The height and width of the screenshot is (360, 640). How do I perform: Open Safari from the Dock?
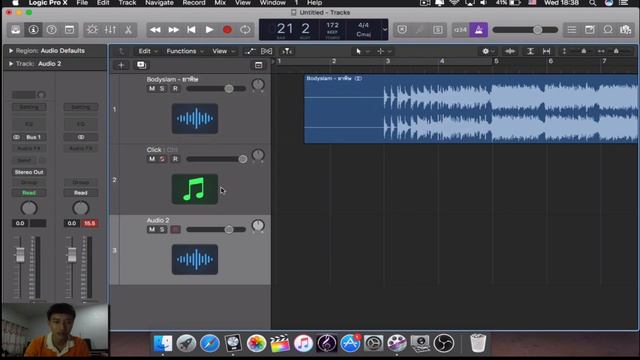[x=210, y=343]
